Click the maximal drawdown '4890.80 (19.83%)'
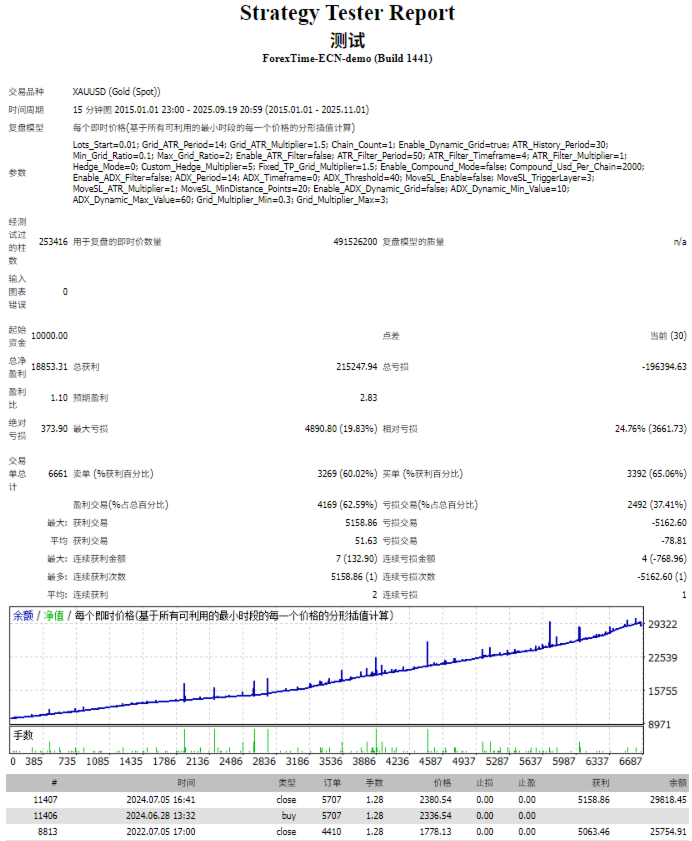 tap(341, 429)
